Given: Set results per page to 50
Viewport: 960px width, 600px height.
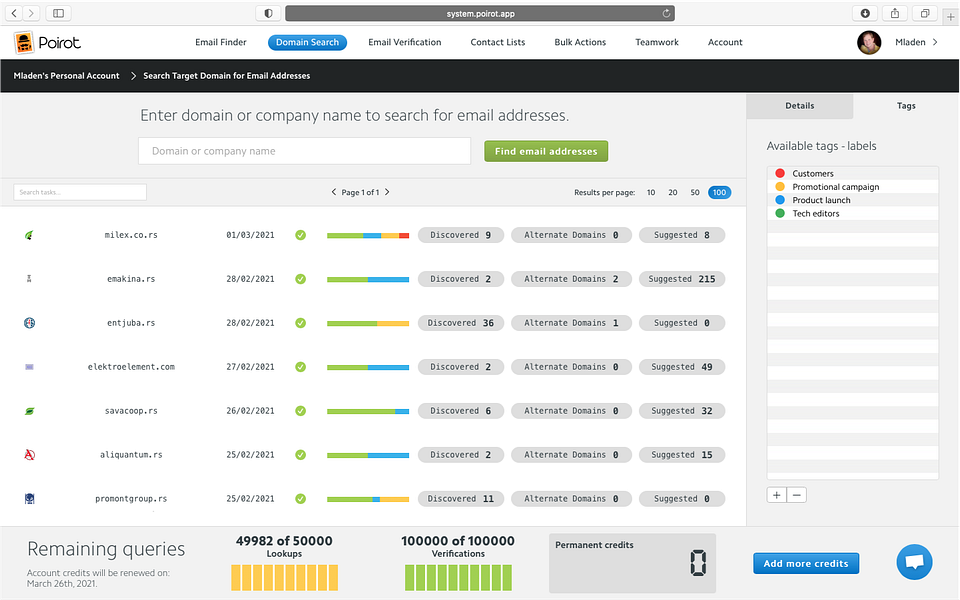Looking at the screenshot, I should click(x=695, y=192).
